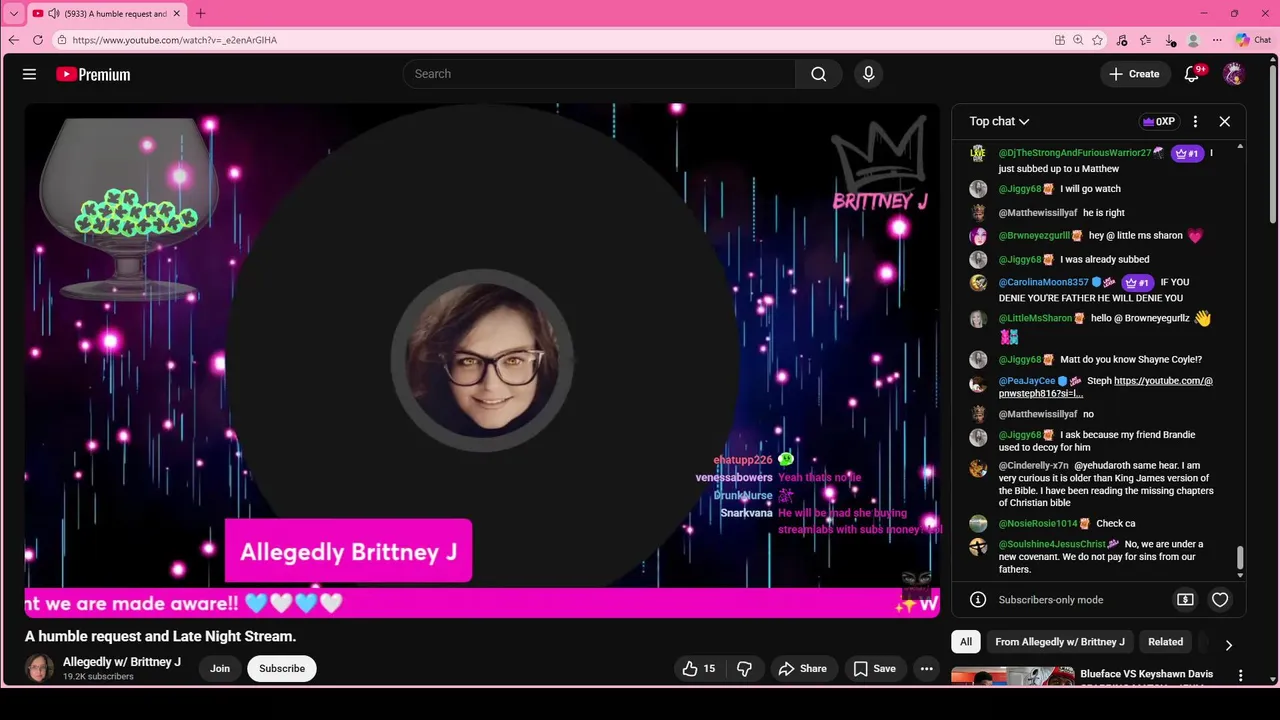Save video to playlist
1280x720 pixels.
[874, 669]
